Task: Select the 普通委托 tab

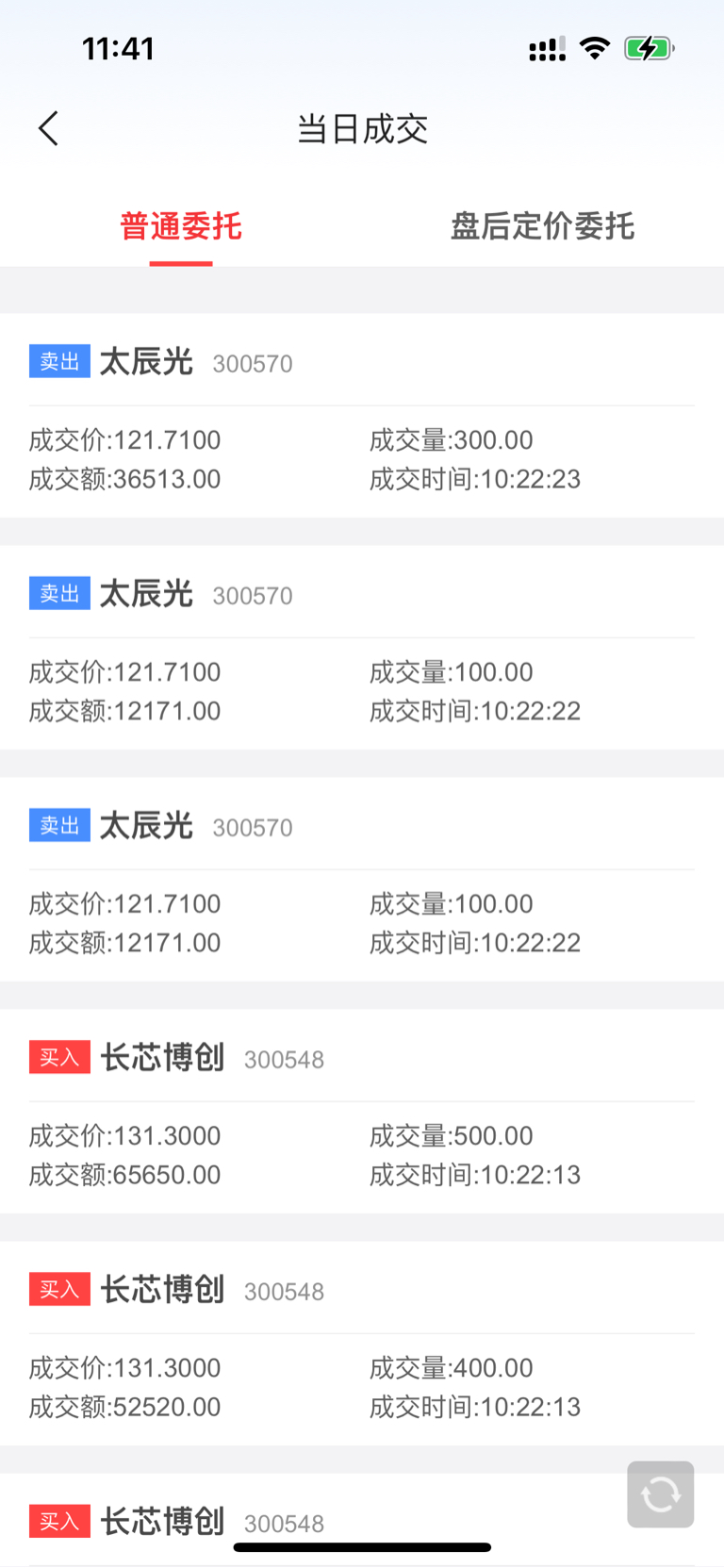Action: click(x=181, y=226)
